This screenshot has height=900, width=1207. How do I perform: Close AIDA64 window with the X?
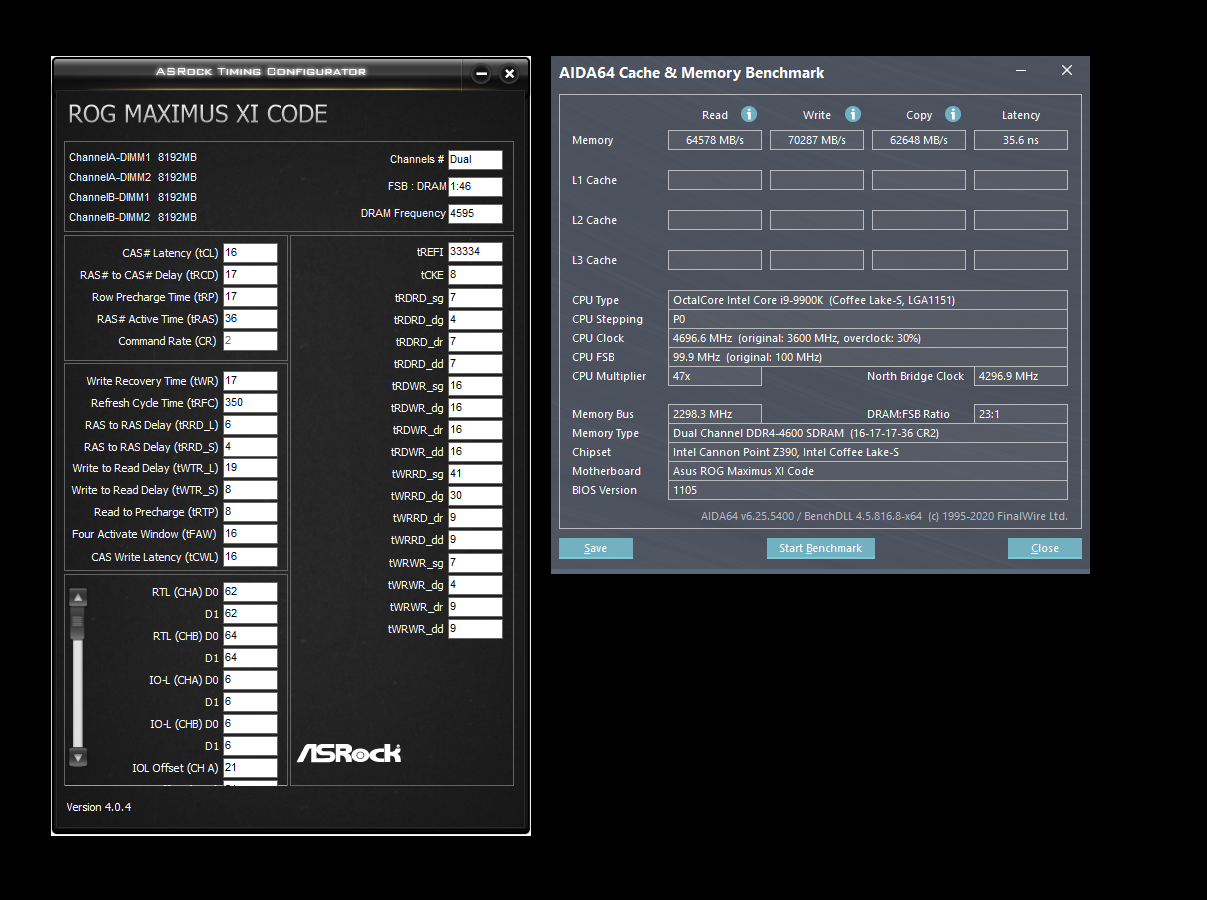[x=1067, y=71]
